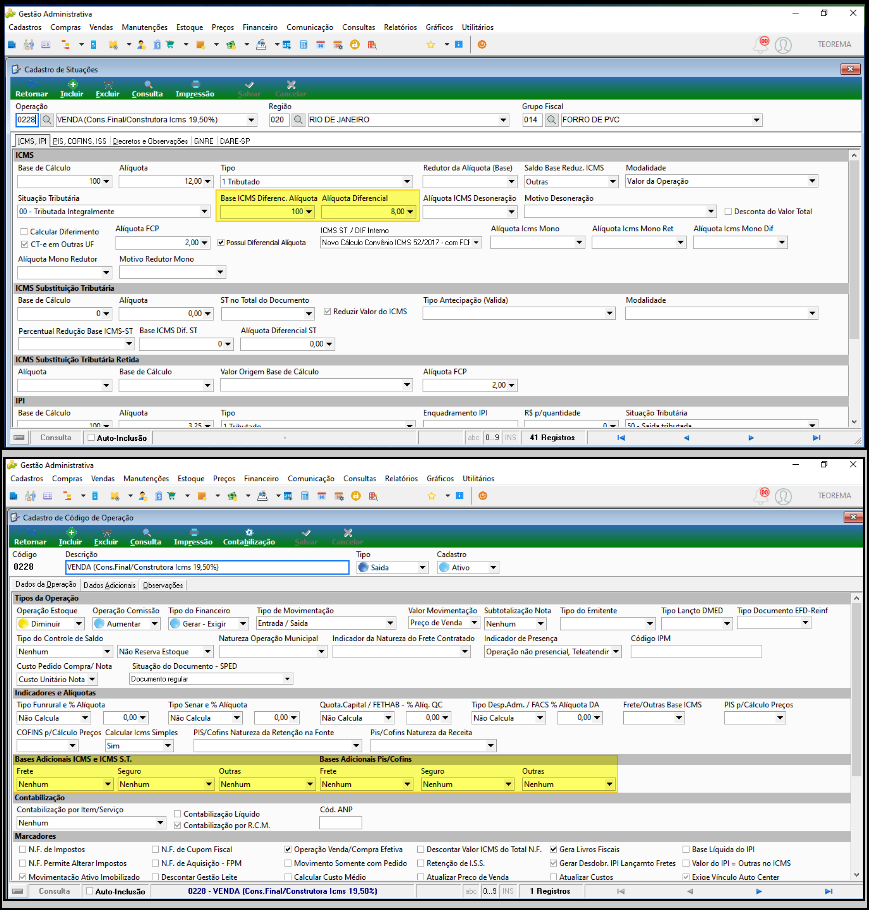Image resolution: width=869 pixels, height=910 pixels.
Task: Check Desconta do Valor Total
Action: click(x=729, y=211)
